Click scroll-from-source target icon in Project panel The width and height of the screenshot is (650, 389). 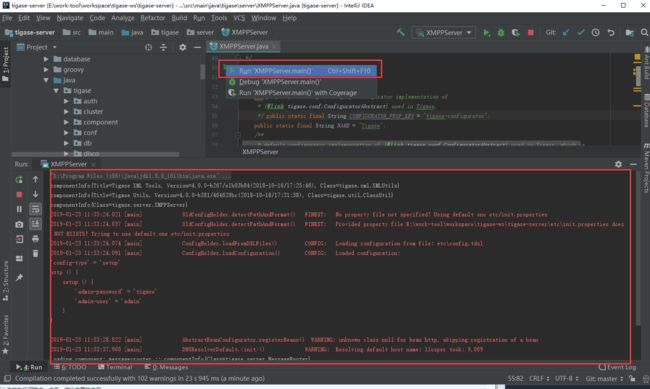click(148, 47)
